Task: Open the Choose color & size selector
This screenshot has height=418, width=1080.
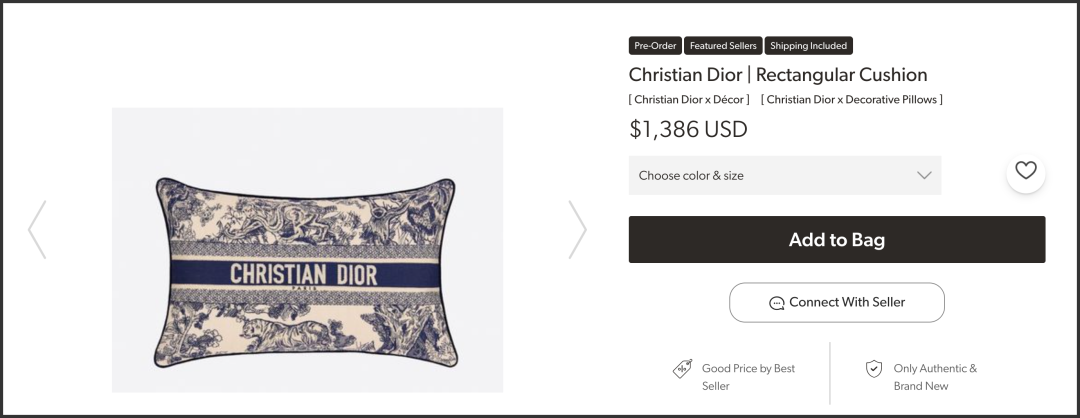Action: tap(785, 175)
